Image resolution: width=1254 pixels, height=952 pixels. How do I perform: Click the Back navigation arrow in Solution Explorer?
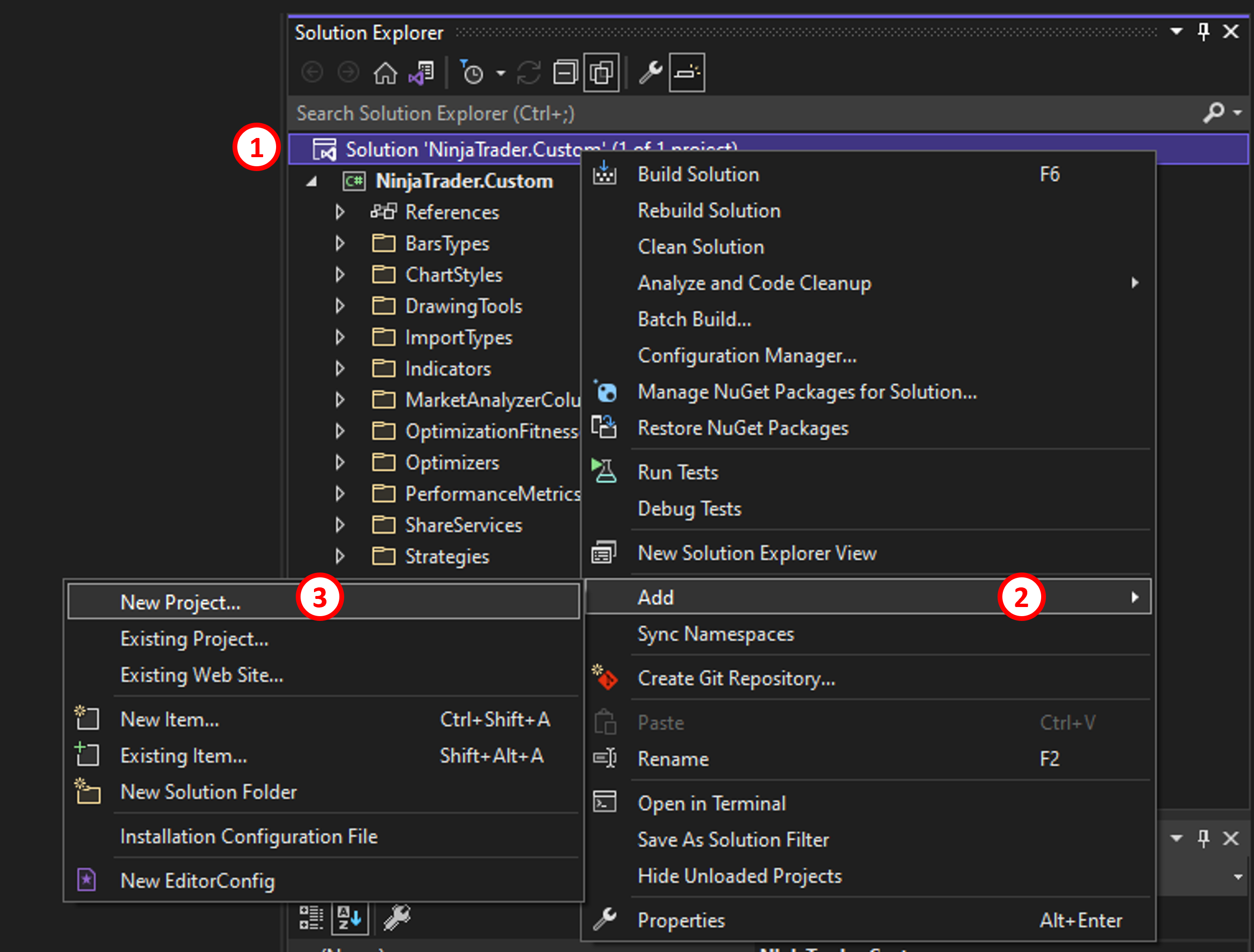(x=312, y=72)
